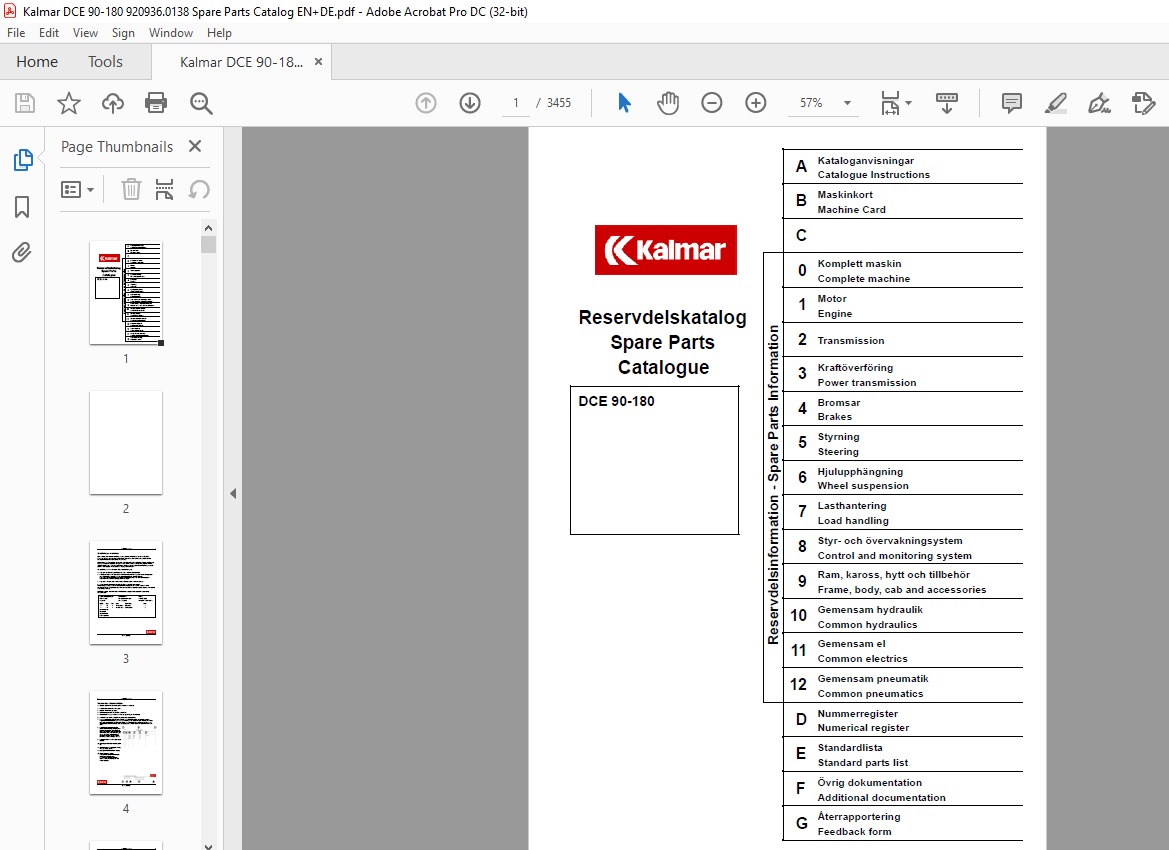Open thumbnails options dropdown menu
The image size is (1169, 850).
(x=78, y=189)
